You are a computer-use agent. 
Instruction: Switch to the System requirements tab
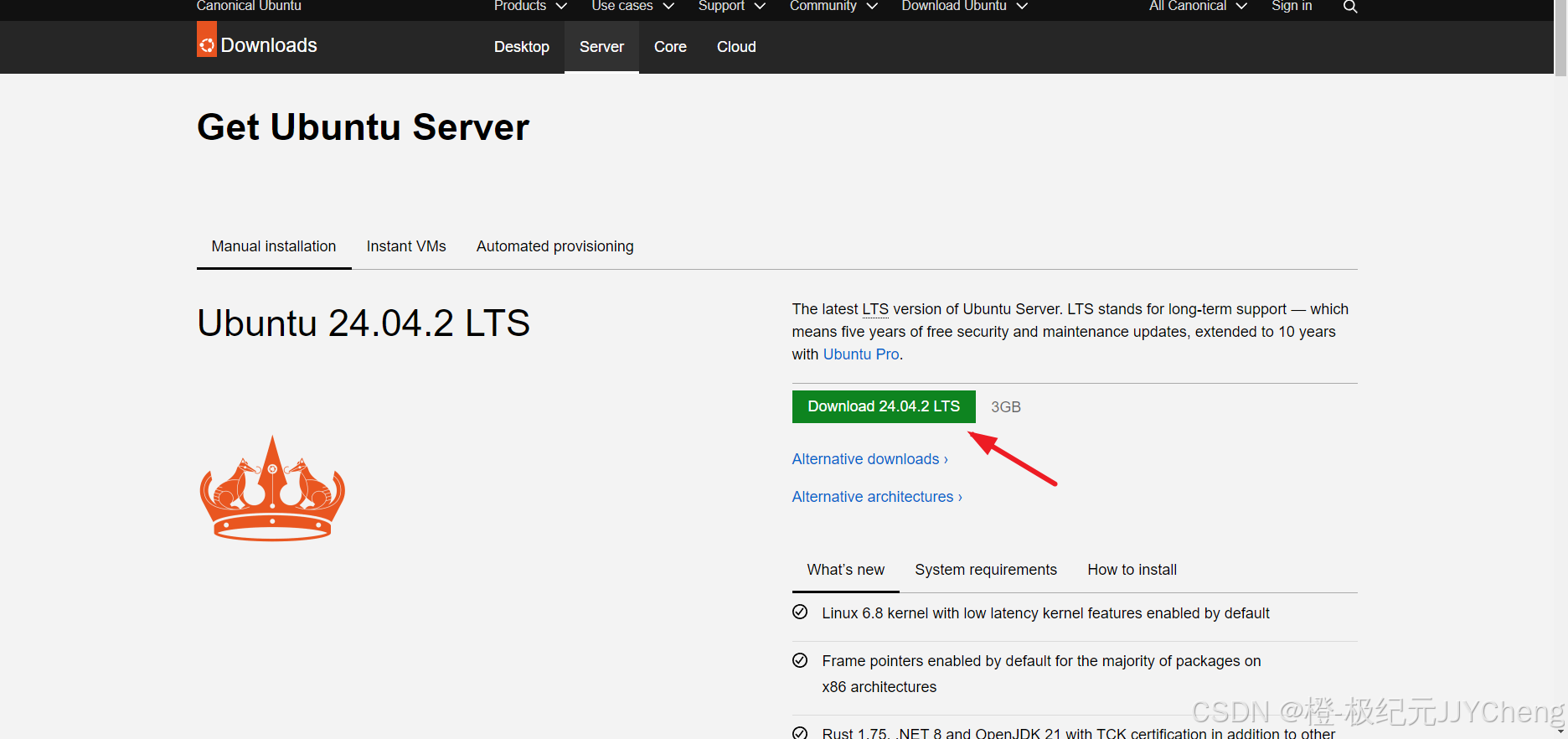pos(986,570)
